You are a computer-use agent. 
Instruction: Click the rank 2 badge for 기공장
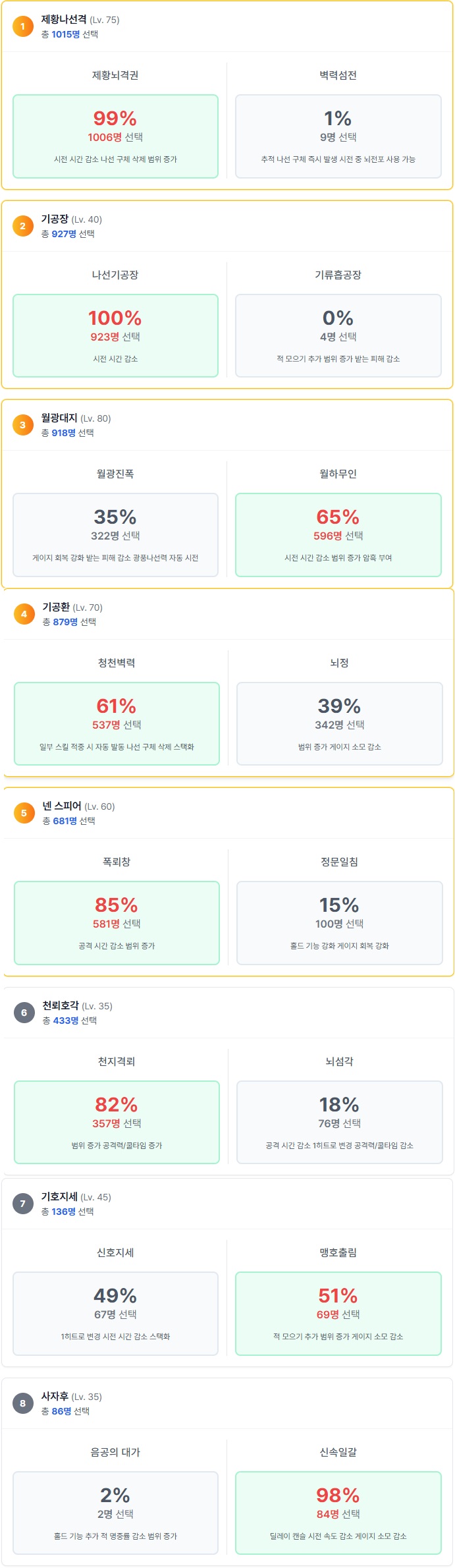[x=23, y=226]
